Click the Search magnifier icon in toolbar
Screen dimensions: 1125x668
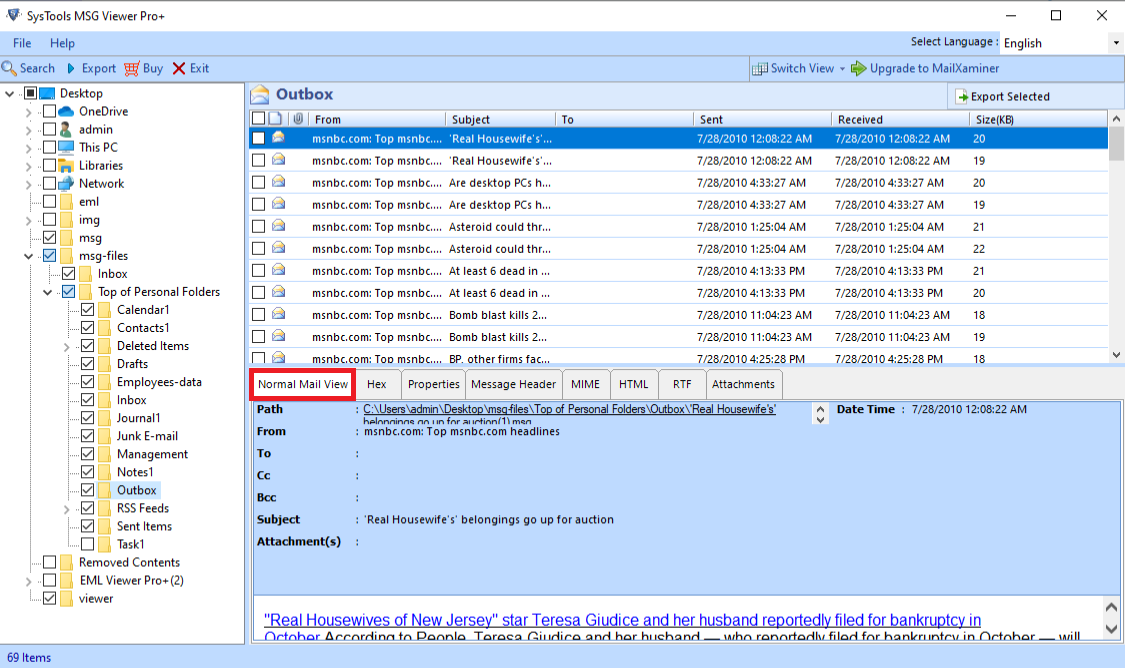click(x=9, y=68)
